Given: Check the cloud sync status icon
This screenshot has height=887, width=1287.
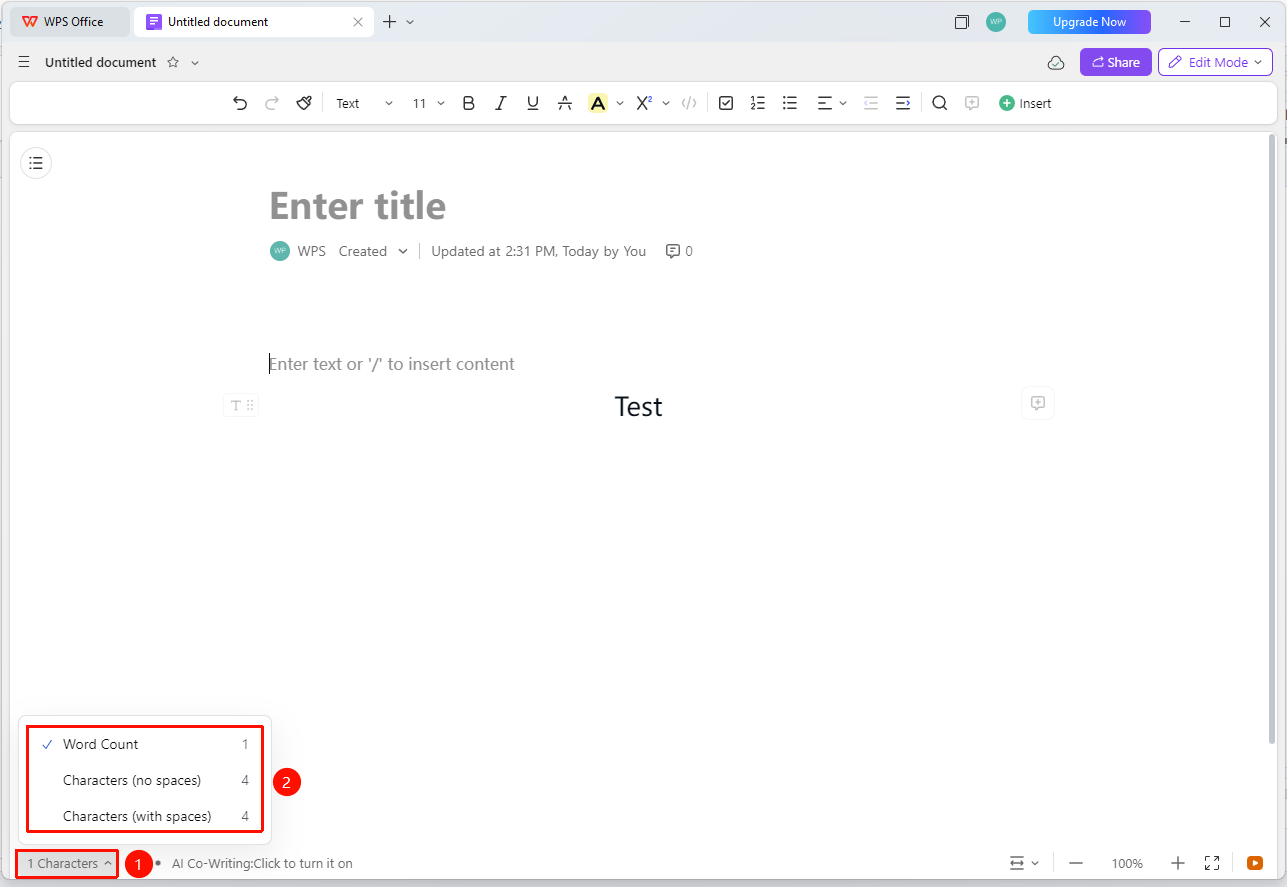Looking at the screenshot, I should [1056, 62].
